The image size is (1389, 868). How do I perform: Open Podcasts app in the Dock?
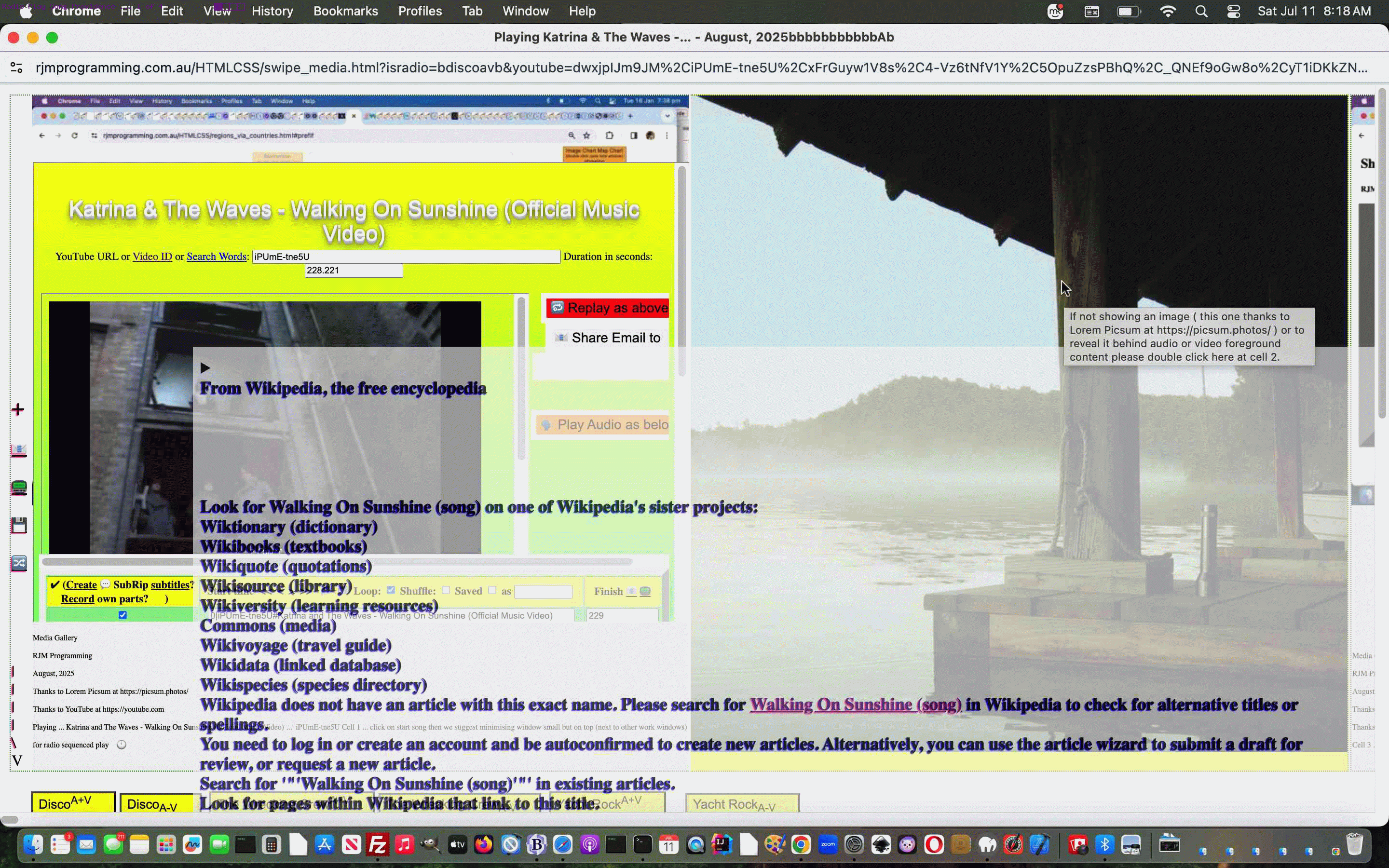point(589,844)
